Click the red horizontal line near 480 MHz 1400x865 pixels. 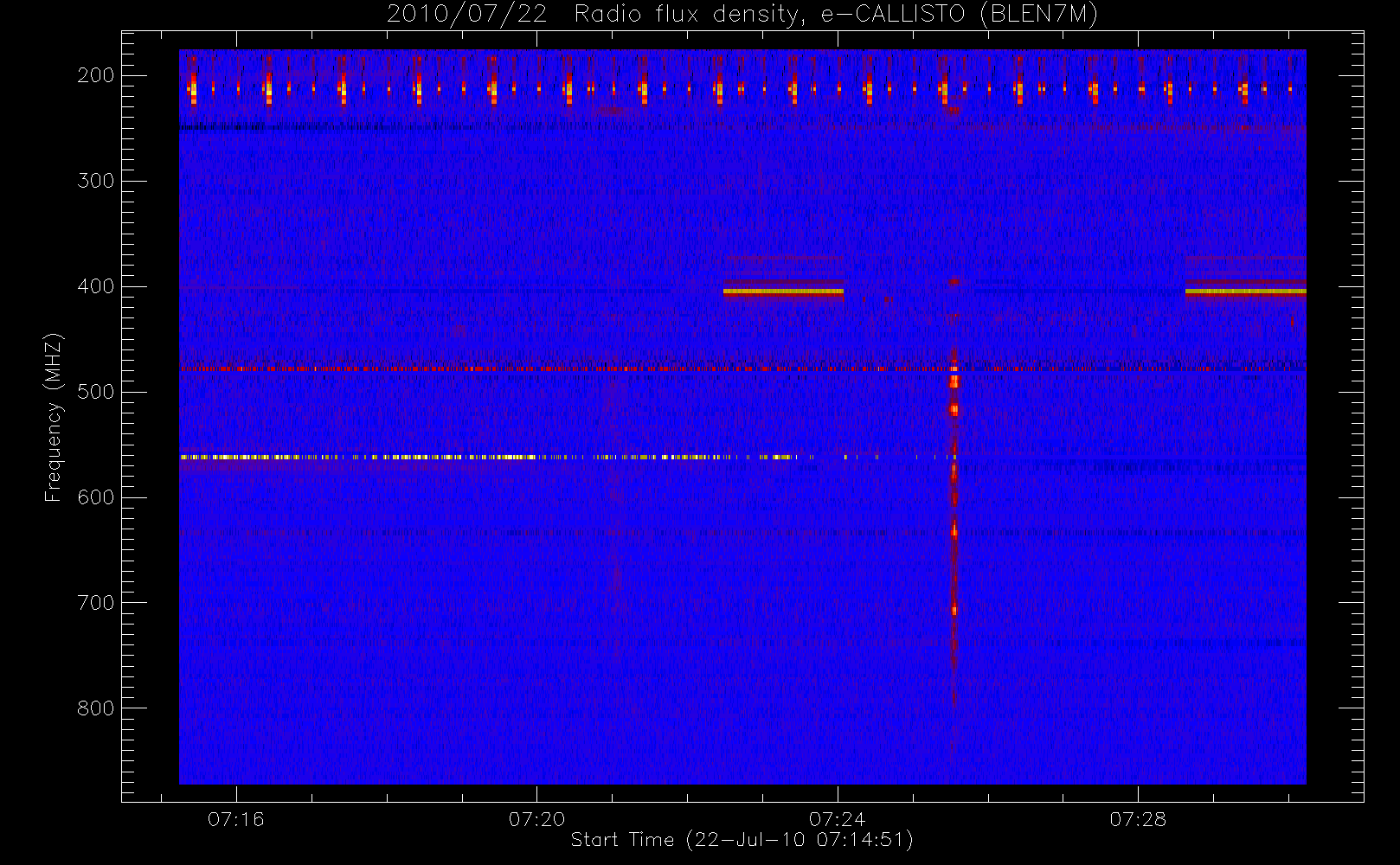[742, 369]
